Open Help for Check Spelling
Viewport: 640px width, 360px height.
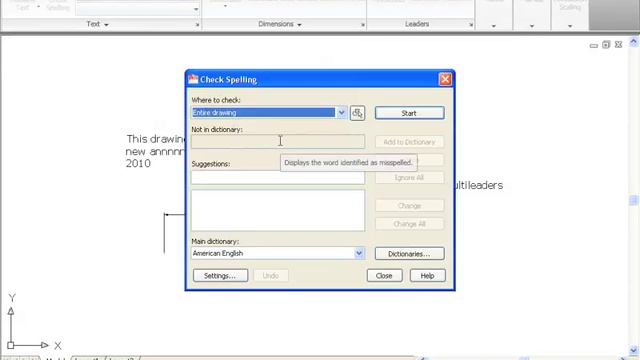[427, 276]
